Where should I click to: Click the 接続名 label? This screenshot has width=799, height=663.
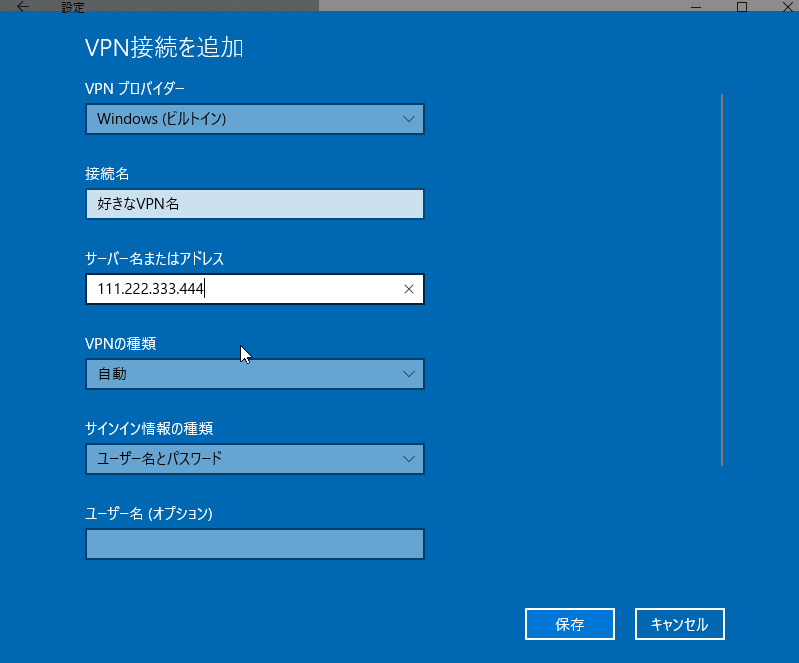[x=107, y=174]
